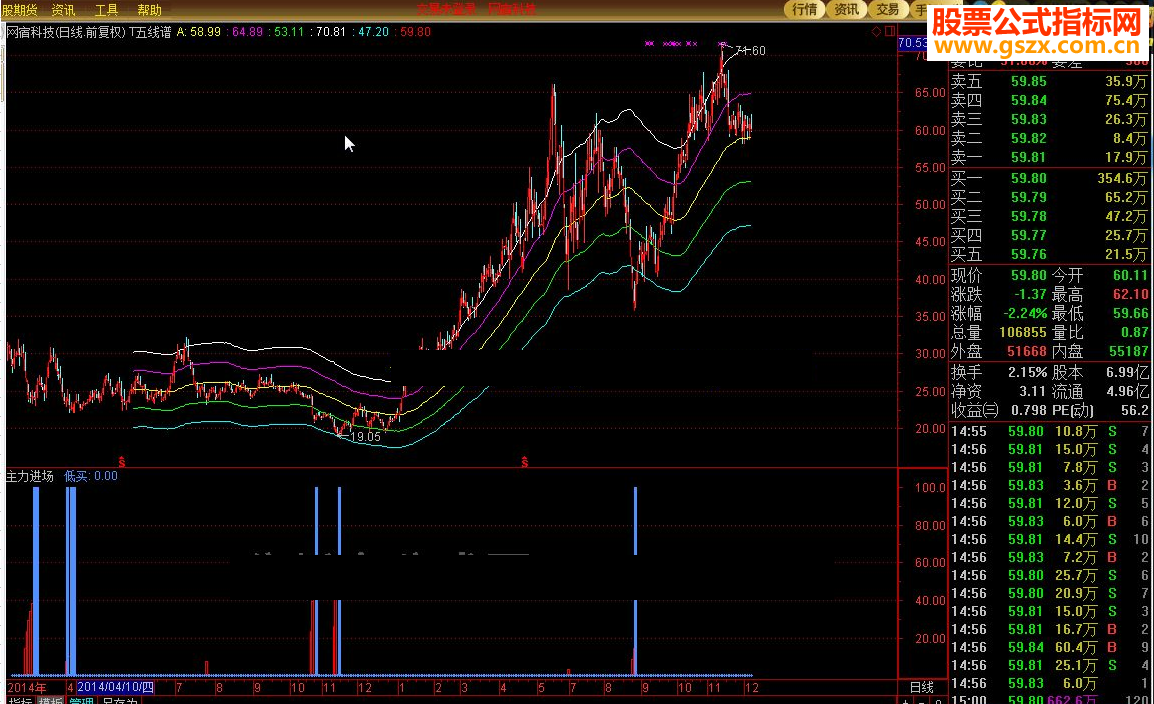Click the first red S marker under the chart

(121, 462)
